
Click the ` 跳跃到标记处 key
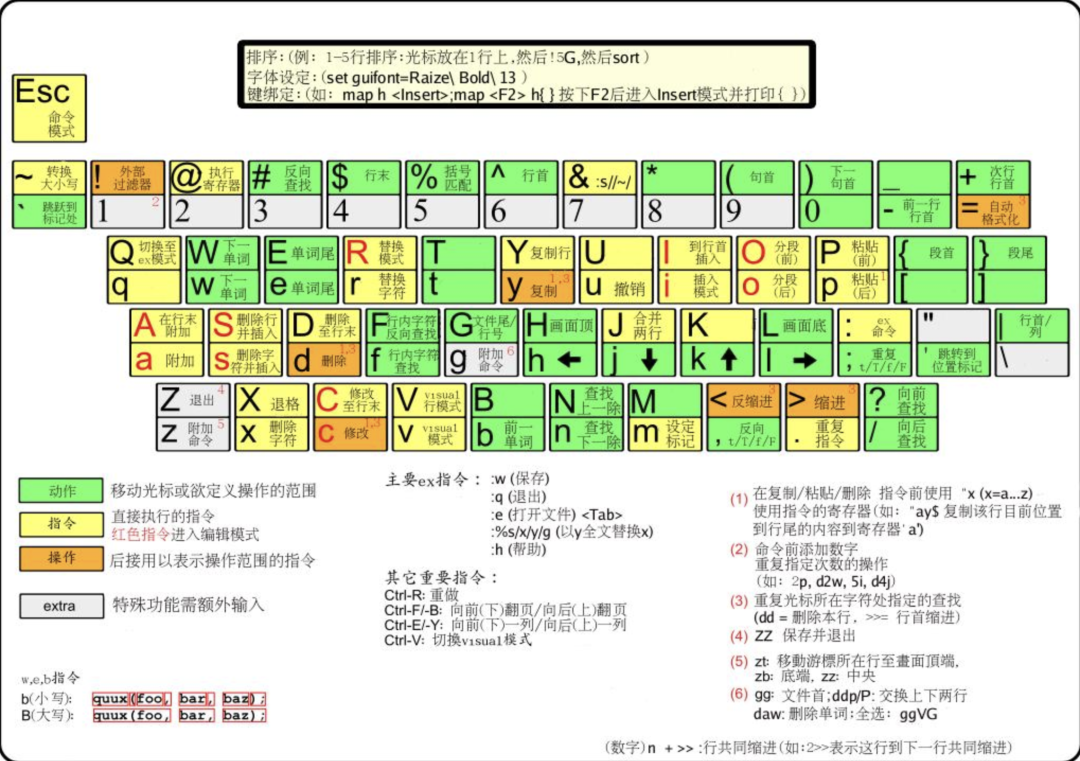pos(49,211)
